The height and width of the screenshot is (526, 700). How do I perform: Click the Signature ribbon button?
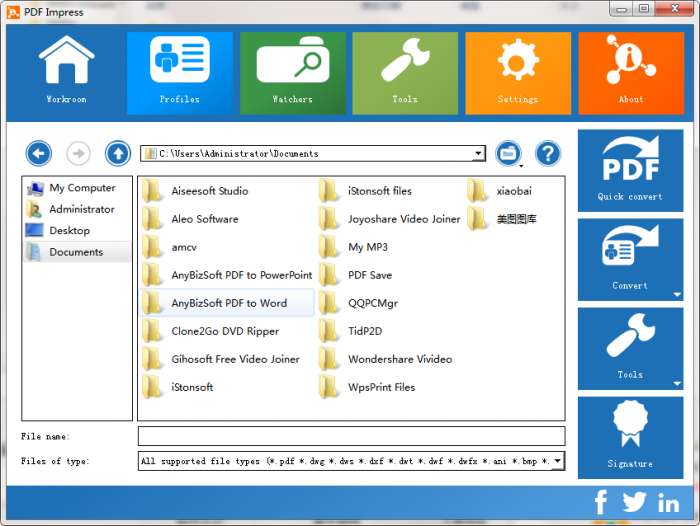630,438
